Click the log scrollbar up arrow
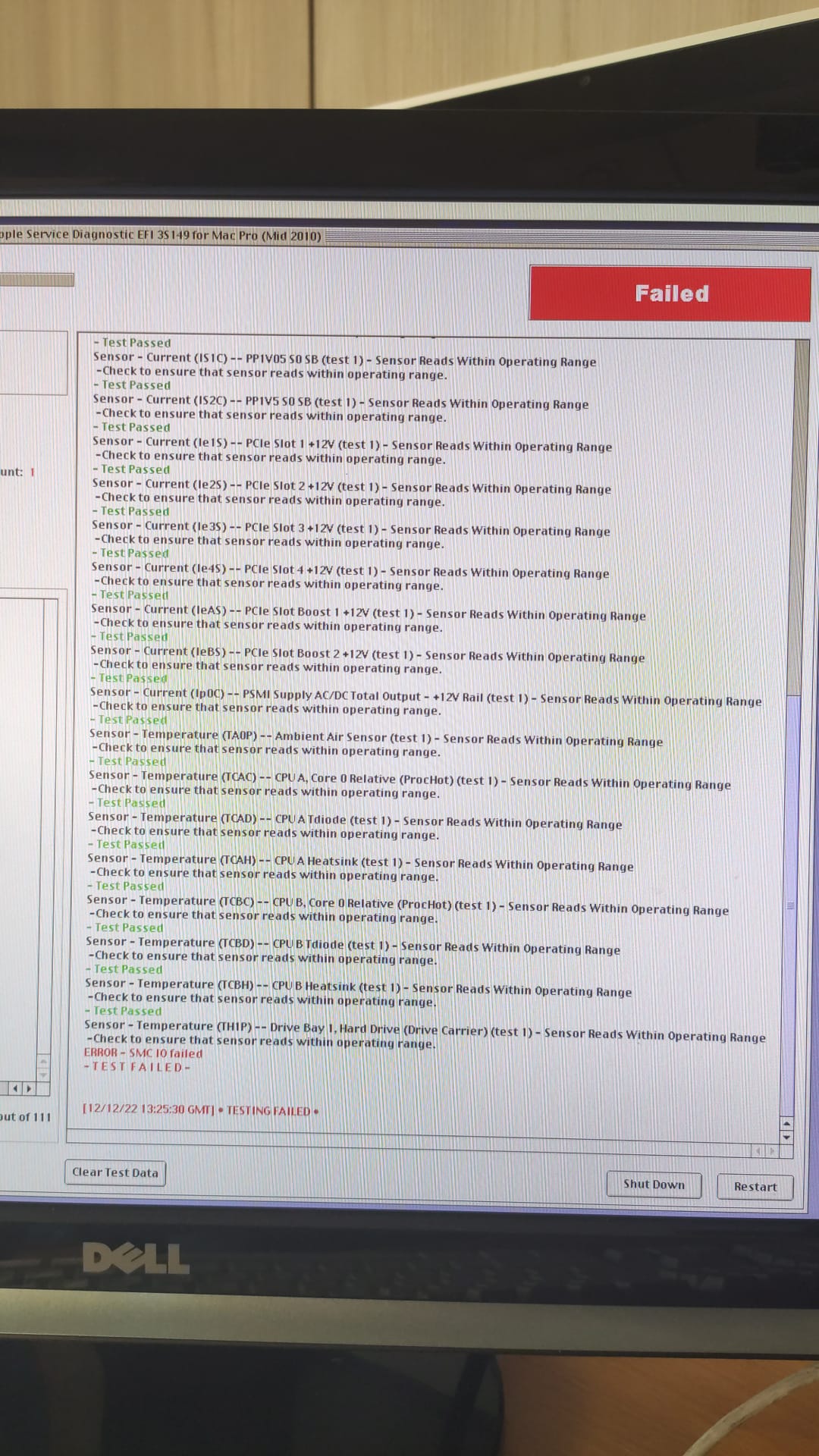The width and height of the screenshot is (819, 1456). [x=786, y=1124]
